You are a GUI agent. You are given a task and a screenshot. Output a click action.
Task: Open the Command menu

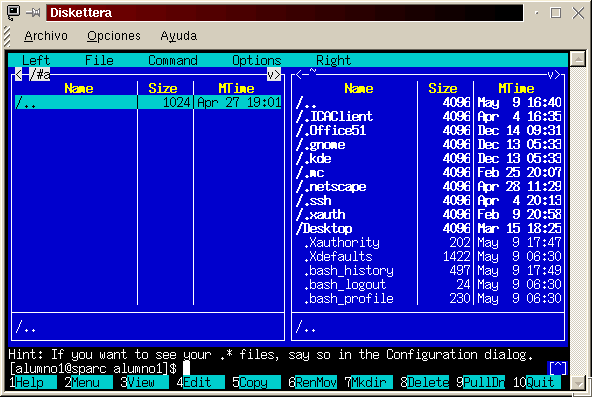pyautogui.click(x=173, y=60)
